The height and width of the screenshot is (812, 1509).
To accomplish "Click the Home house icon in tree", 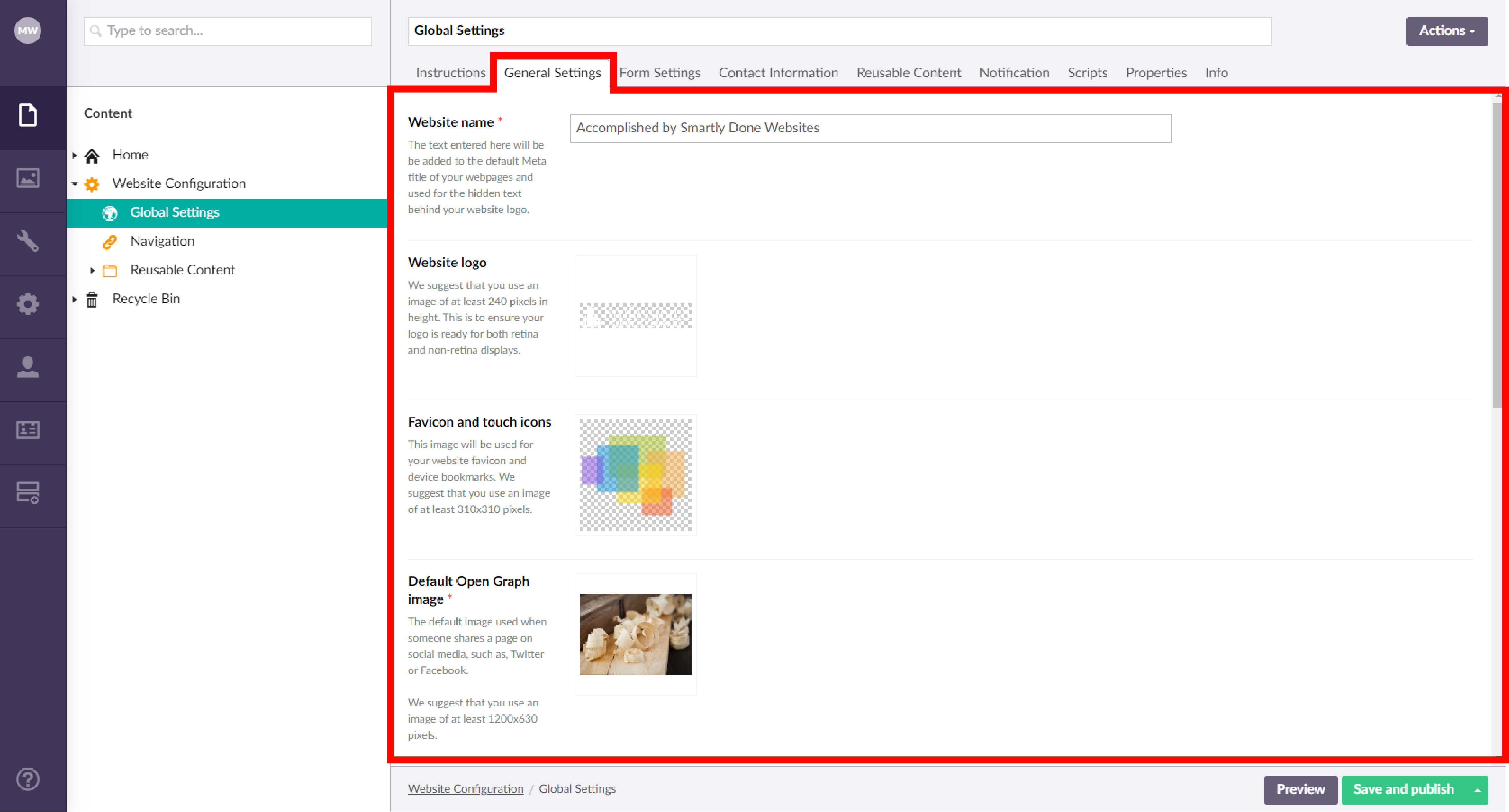I will pyautogui.click(x=92, y=156).
